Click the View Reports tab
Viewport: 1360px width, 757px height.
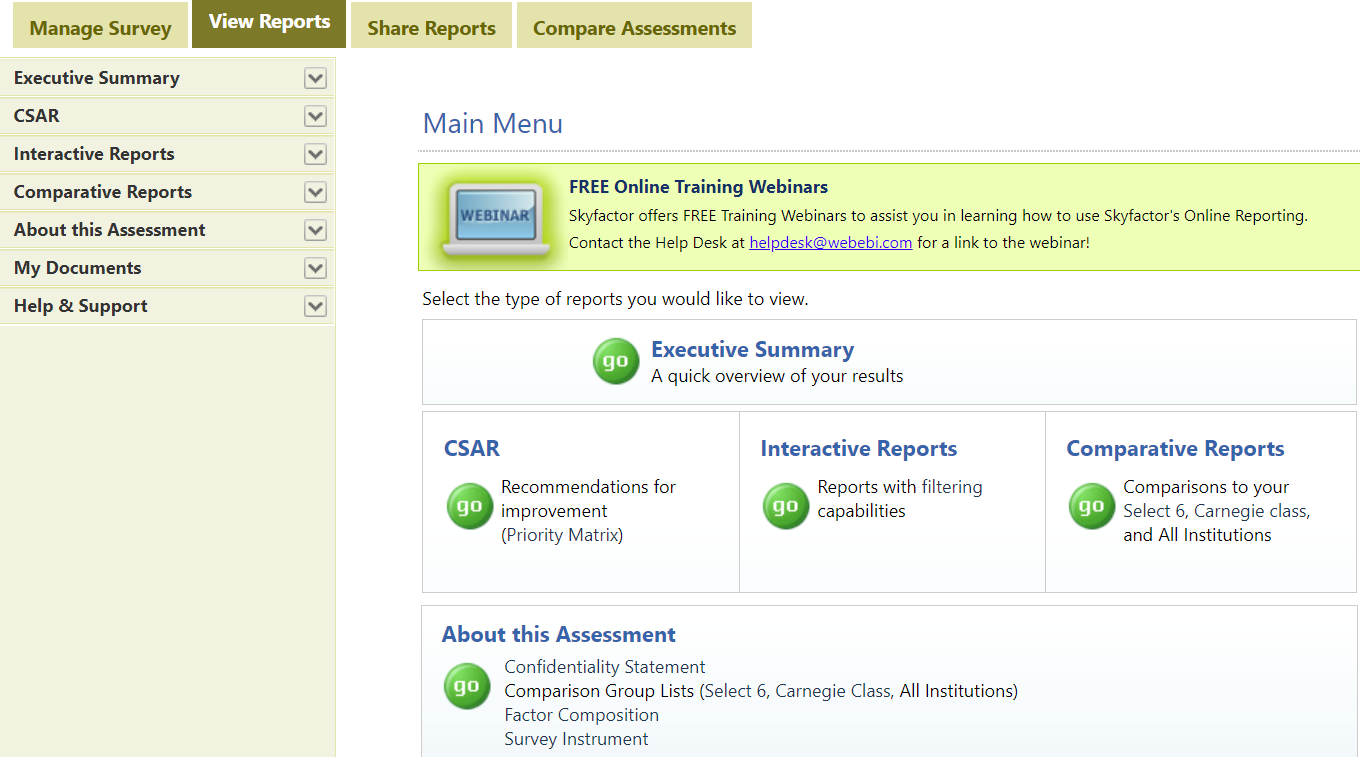tap(268, 20)
